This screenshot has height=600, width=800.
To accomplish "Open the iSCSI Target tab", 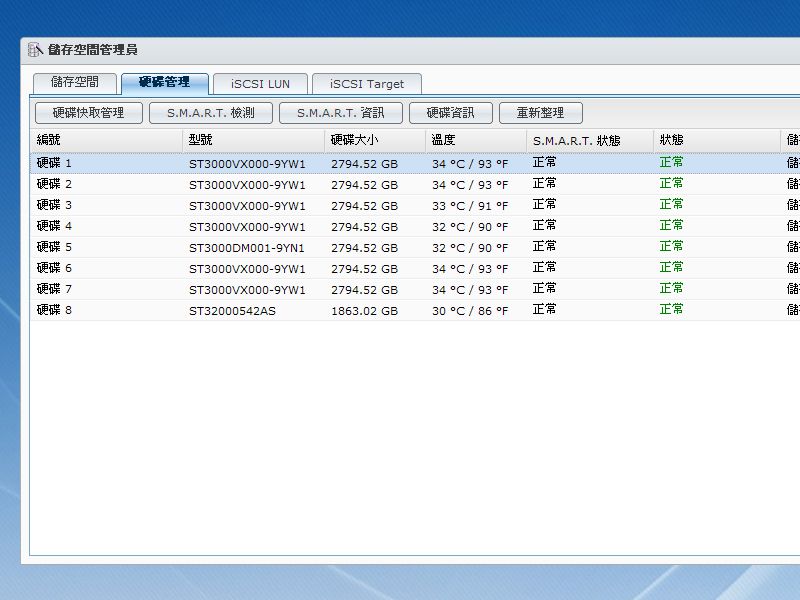I will (x=367, y=84).
